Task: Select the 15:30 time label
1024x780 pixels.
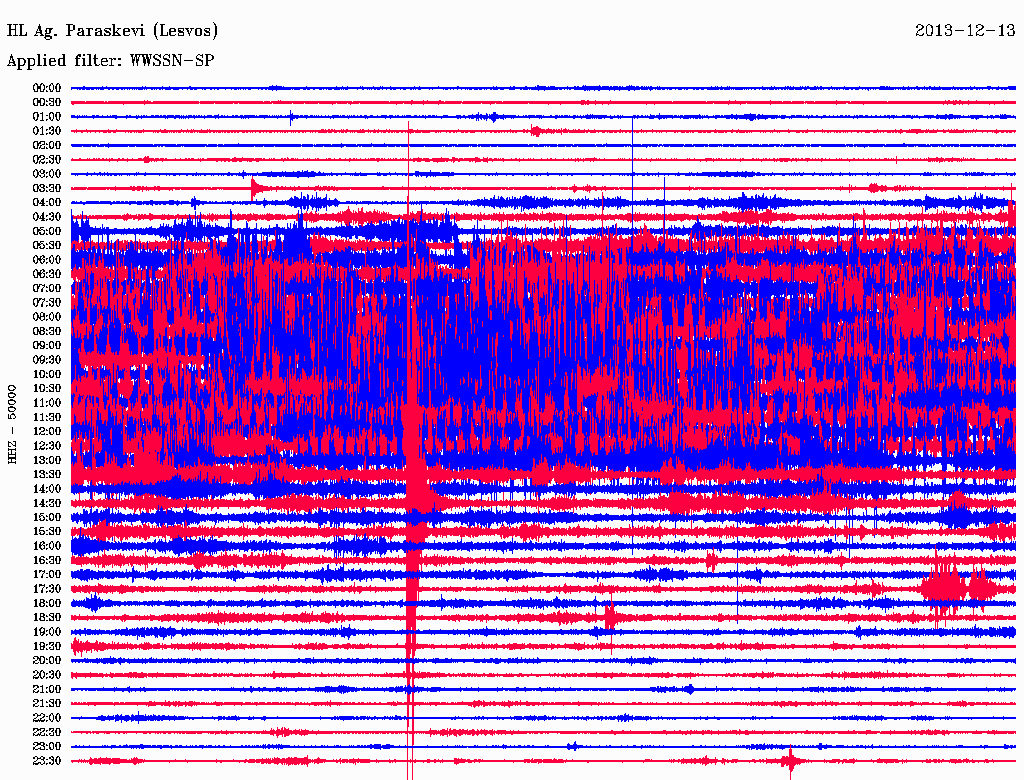Action: [47, 532]
